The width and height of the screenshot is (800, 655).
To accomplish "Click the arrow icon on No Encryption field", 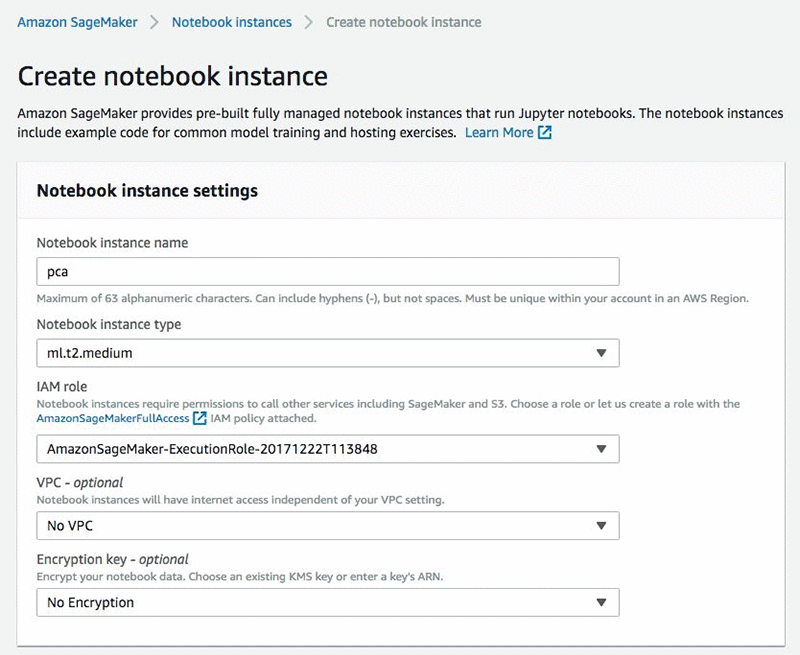I will click(601, 602).
